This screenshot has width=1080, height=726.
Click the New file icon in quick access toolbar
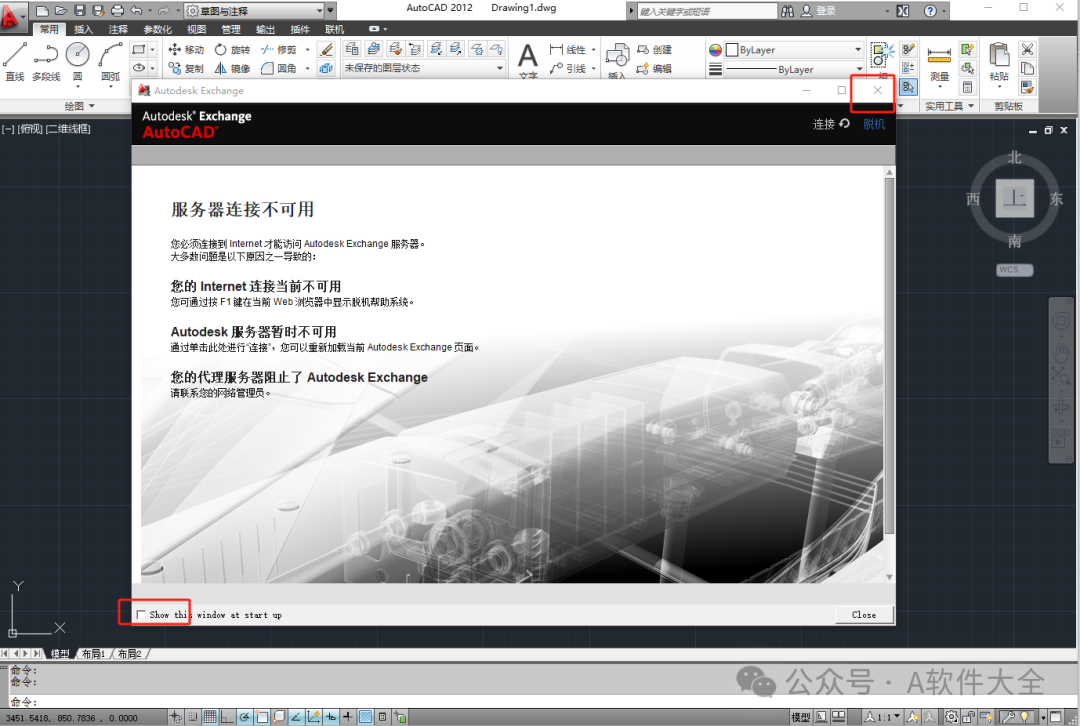click(x=42, y=10)
